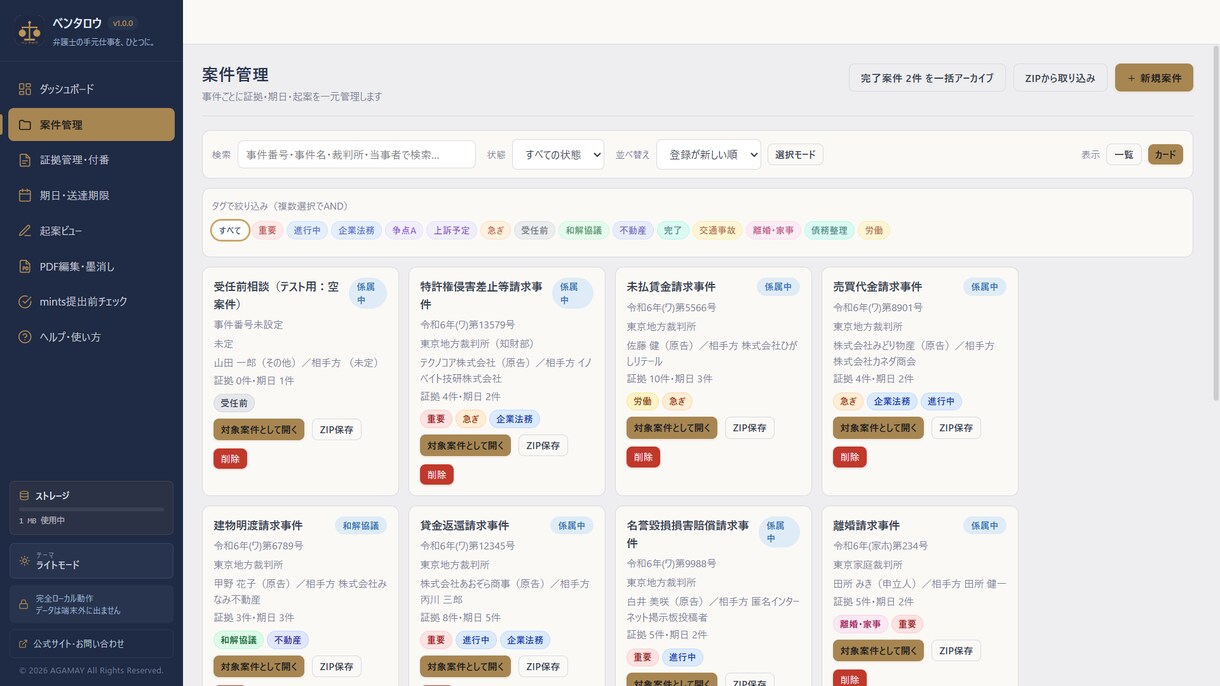Click ZIPから取り込み button
The image size is (1220, 686).
[x=1060, y=78]
